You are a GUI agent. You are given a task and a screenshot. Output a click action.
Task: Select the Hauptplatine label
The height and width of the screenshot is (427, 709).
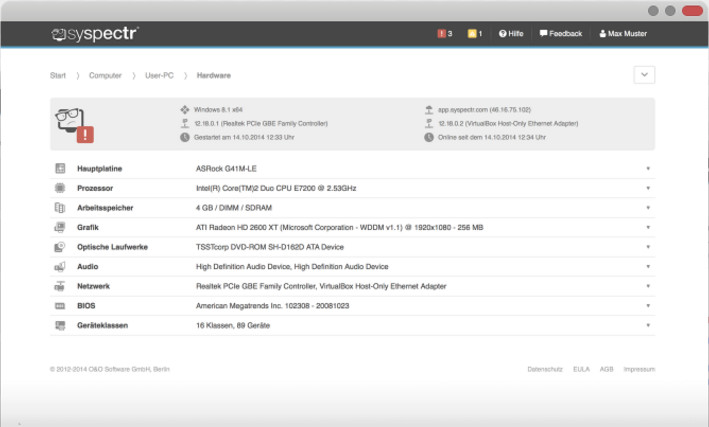pyautogui.click(x=99, y=169)
